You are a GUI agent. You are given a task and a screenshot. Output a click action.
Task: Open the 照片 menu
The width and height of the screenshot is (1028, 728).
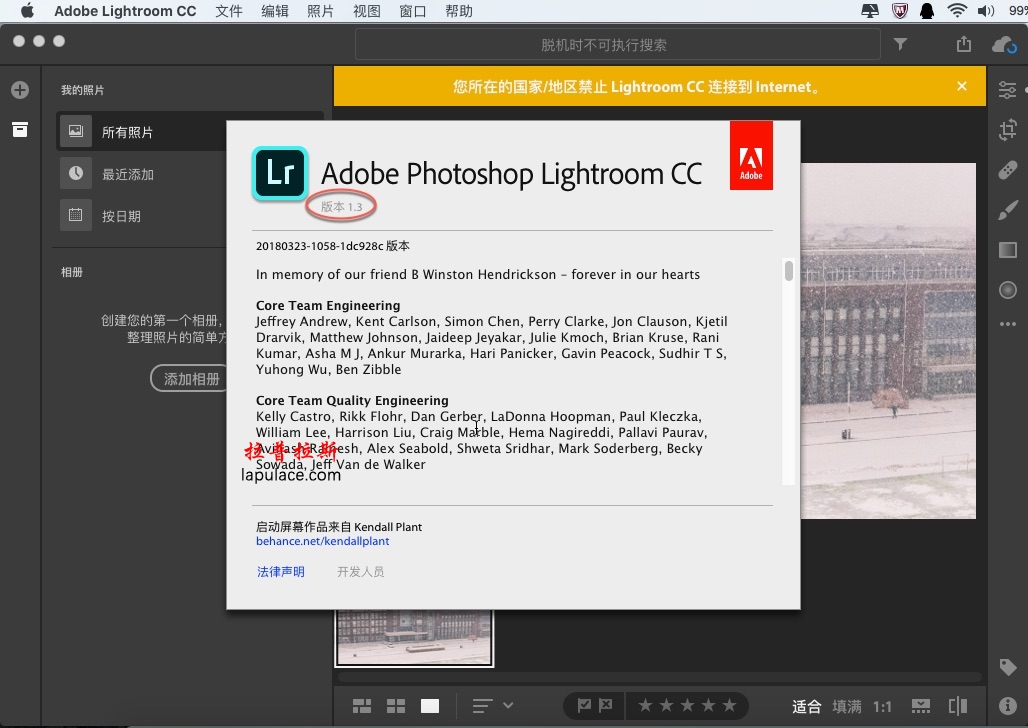(321, 11)
